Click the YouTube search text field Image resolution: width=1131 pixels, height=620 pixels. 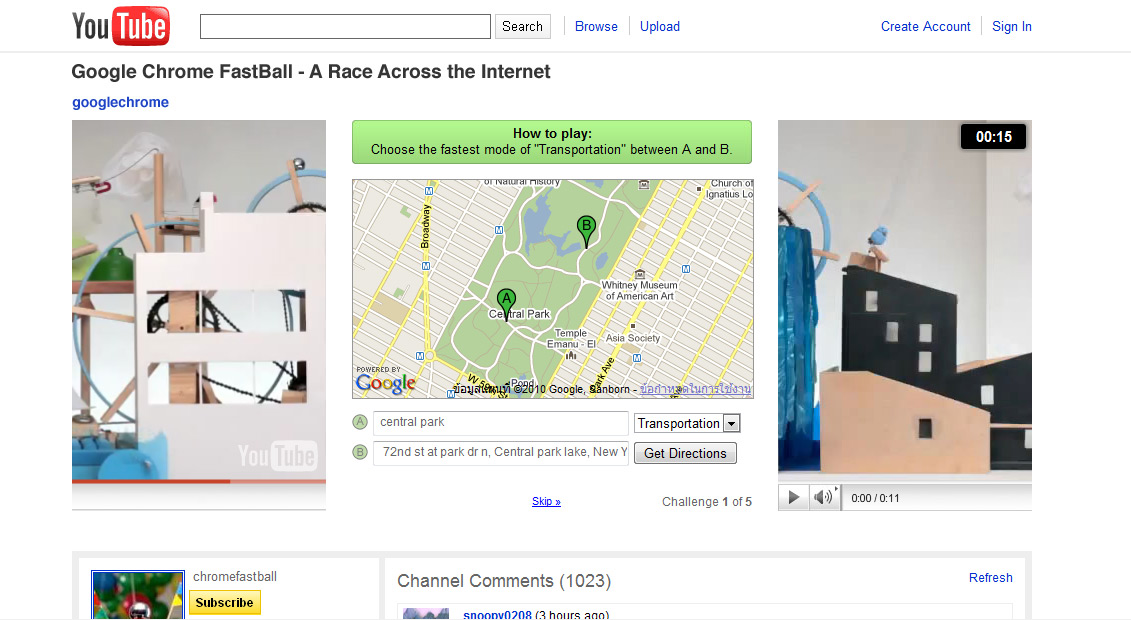coord(346,27)
